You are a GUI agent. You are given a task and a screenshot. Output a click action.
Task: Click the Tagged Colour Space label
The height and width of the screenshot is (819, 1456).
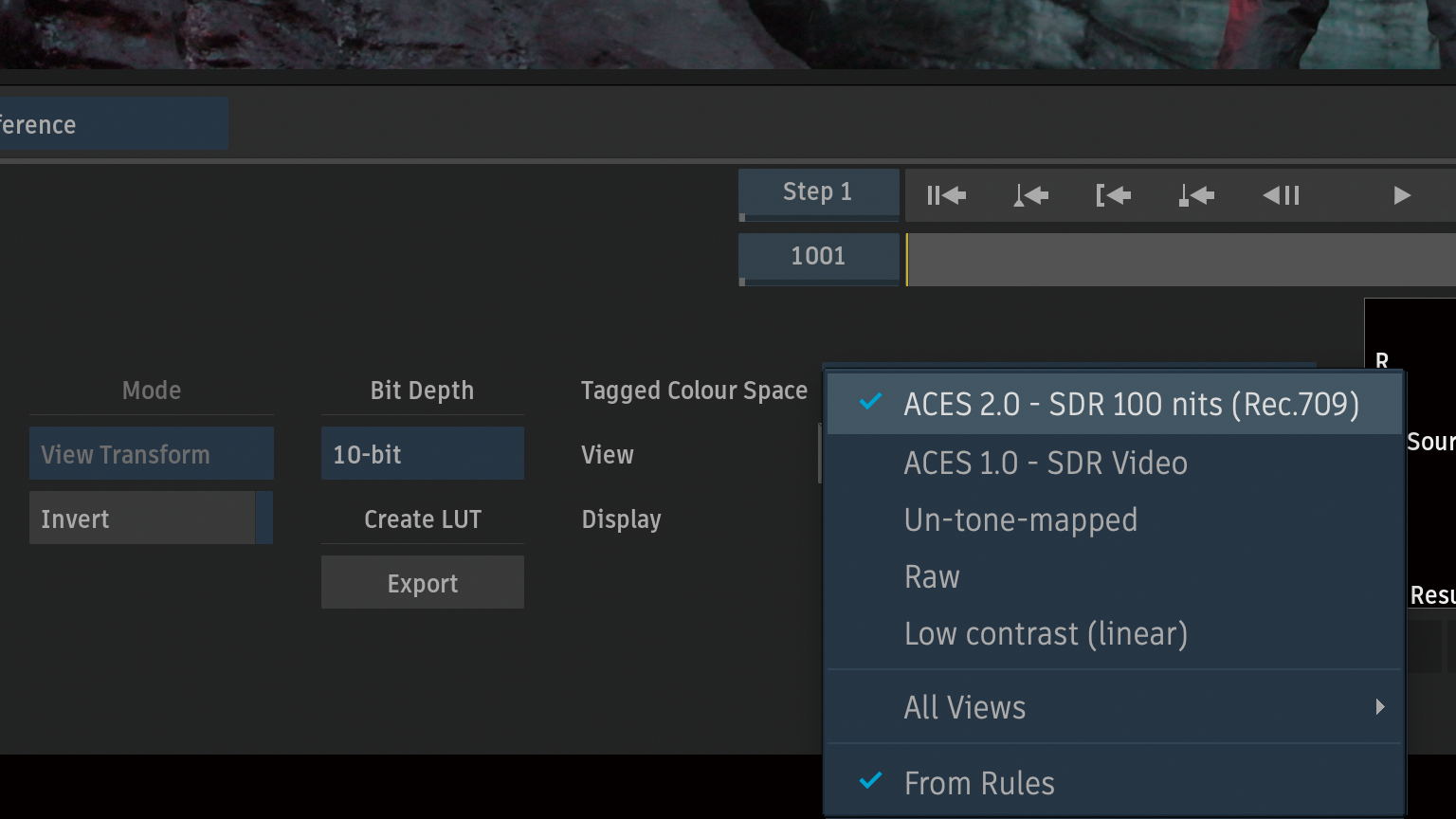(x=694, y=391)
